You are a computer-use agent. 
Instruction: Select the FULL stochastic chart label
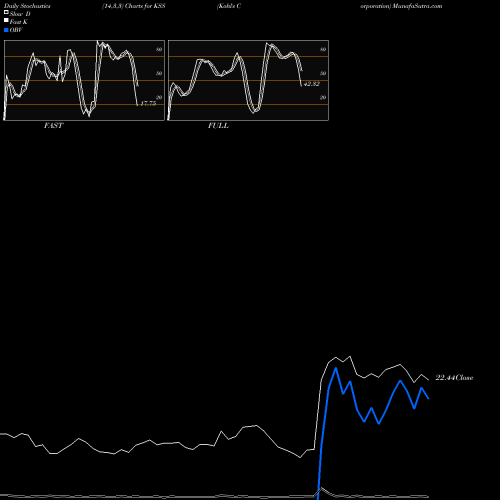pyautogui.click(x=218, y=126)
